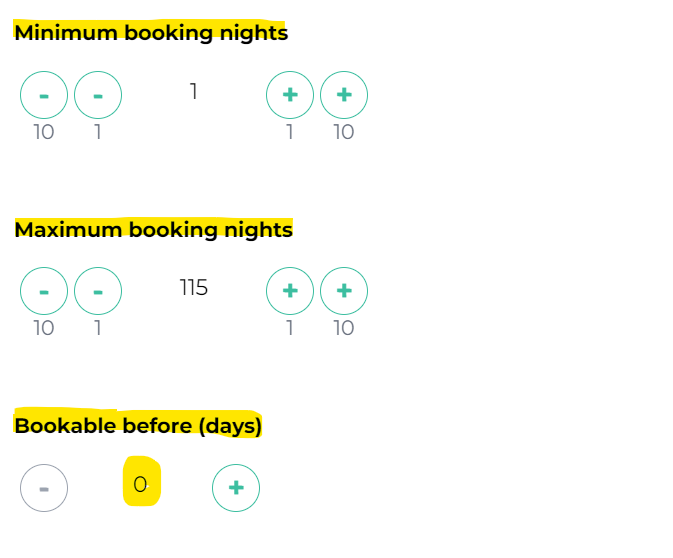Click the highlighted Bookable before value 0
The image size is (673, 558).
point(141,485)
